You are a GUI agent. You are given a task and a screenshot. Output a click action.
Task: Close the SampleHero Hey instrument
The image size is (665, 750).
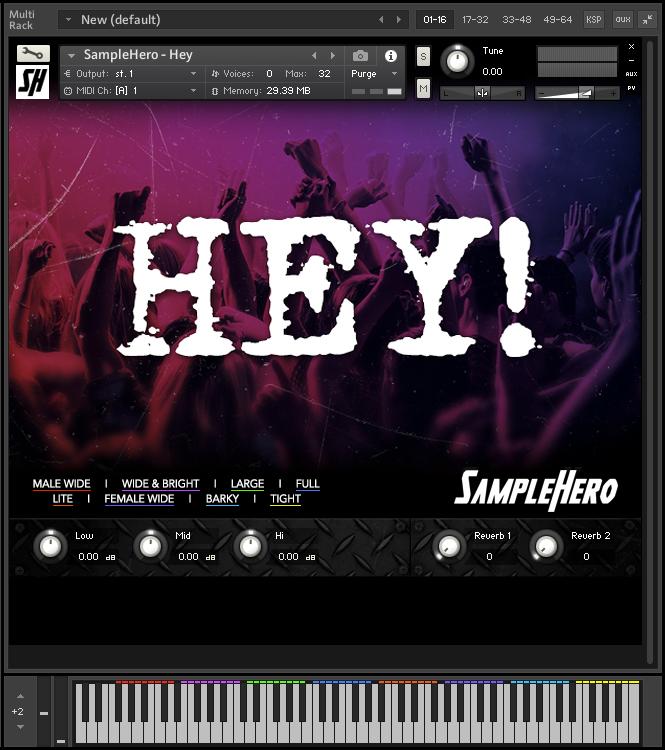tap(632, 46)
